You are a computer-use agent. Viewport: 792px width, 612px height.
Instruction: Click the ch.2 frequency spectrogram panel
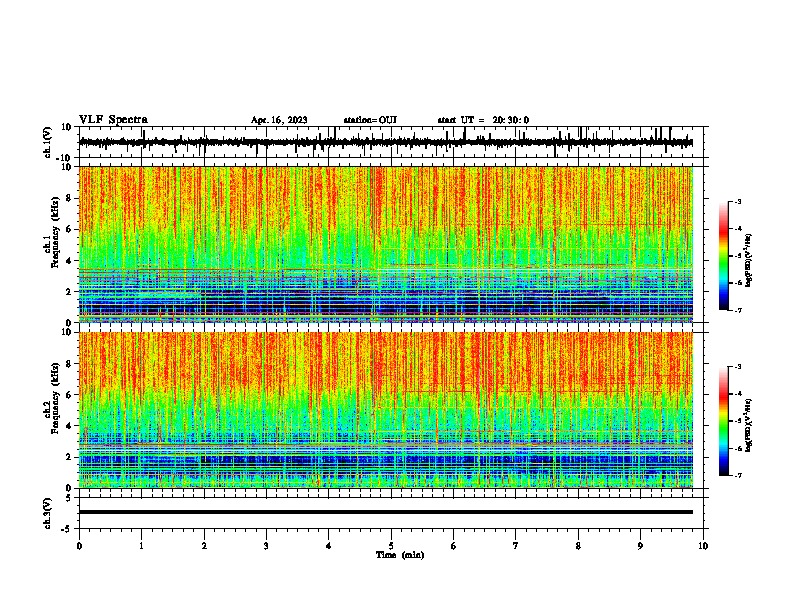(x=386, y=410)
